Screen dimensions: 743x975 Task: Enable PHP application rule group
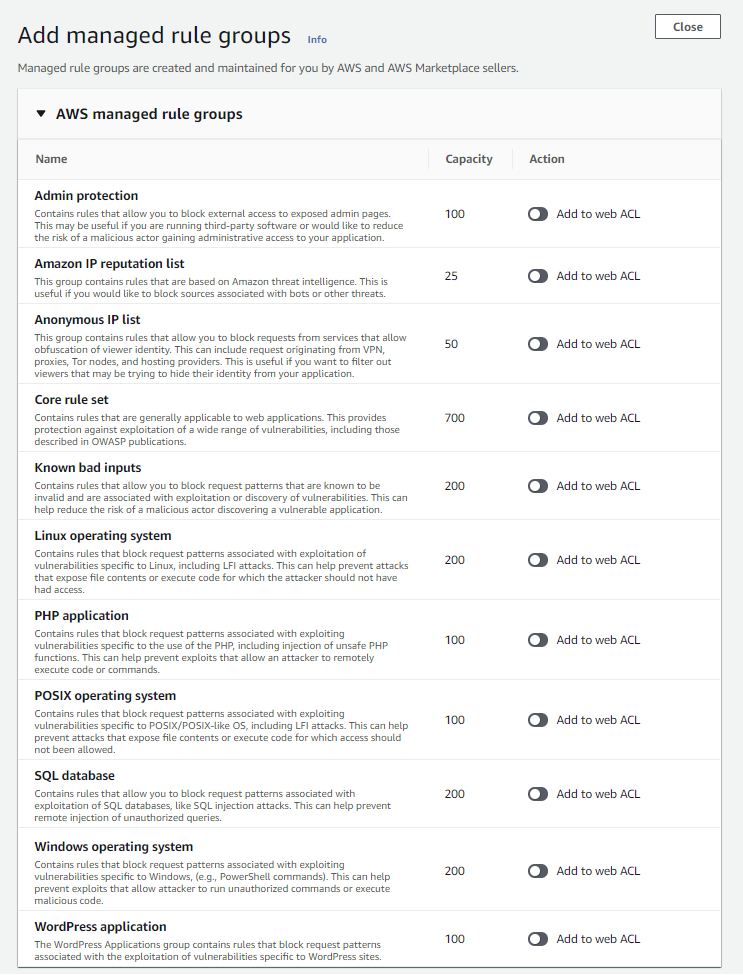coord(538,640)
